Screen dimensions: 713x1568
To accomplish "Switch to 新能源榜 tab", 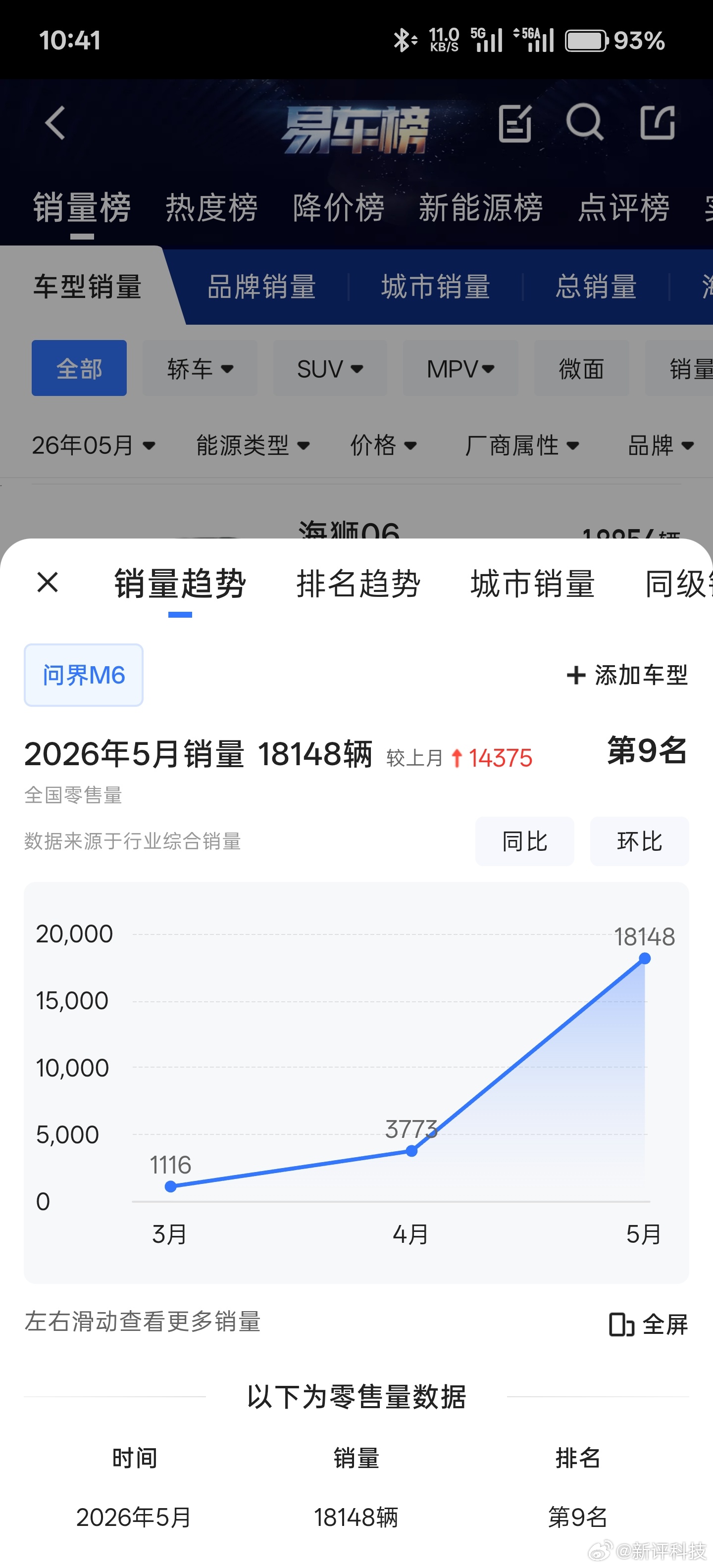I will [x=480, y=207].
